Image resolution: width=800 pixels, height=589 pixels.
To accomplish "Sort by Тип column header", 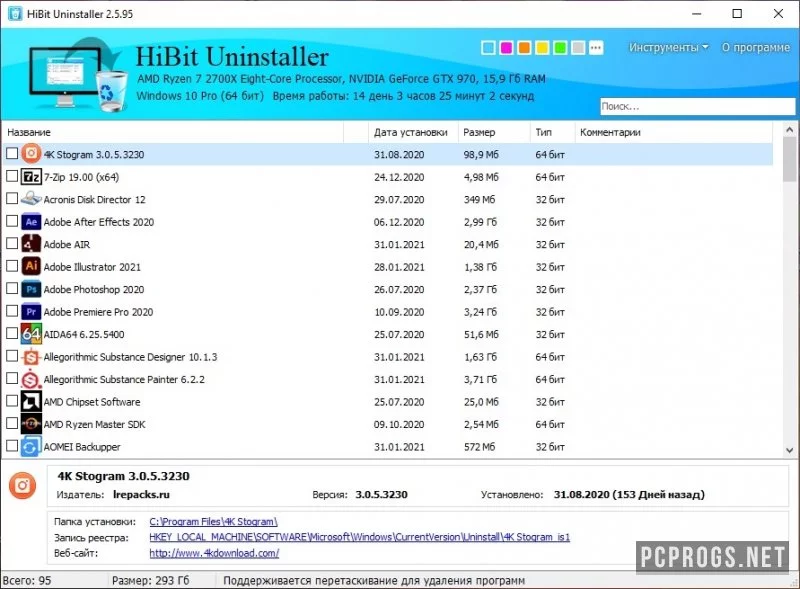I will [553, 132].
